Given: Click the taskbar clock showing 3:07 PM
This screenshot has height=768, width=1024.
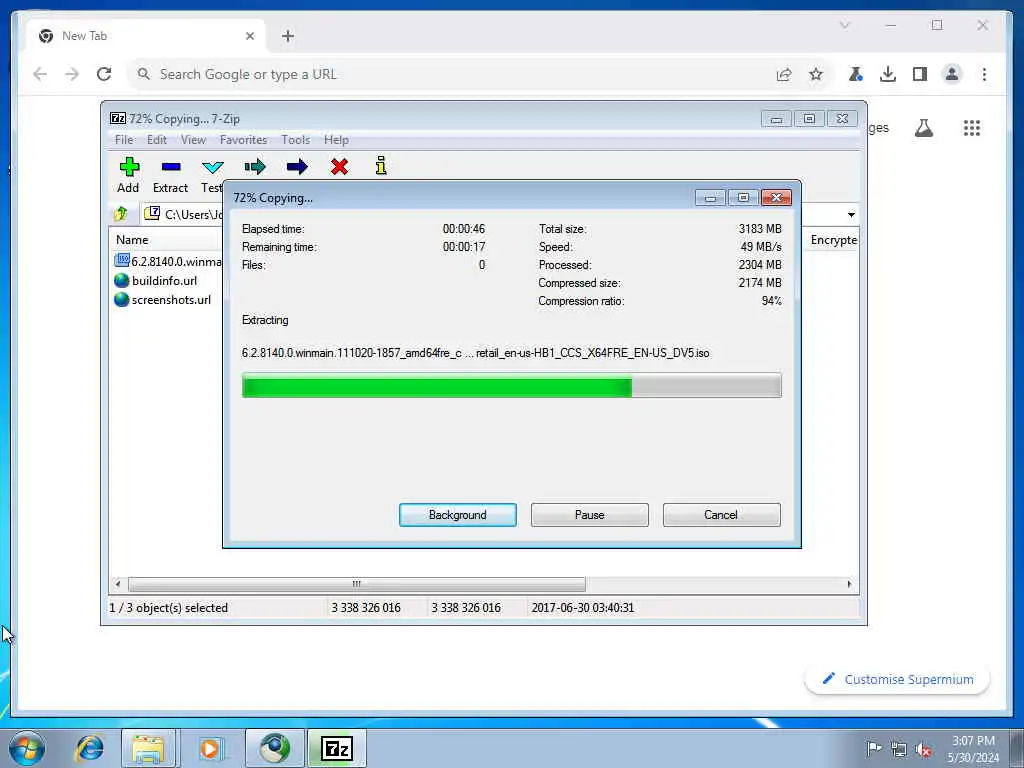Looking at the screenshot, I should pyautogui.click(x=973, y=749).
